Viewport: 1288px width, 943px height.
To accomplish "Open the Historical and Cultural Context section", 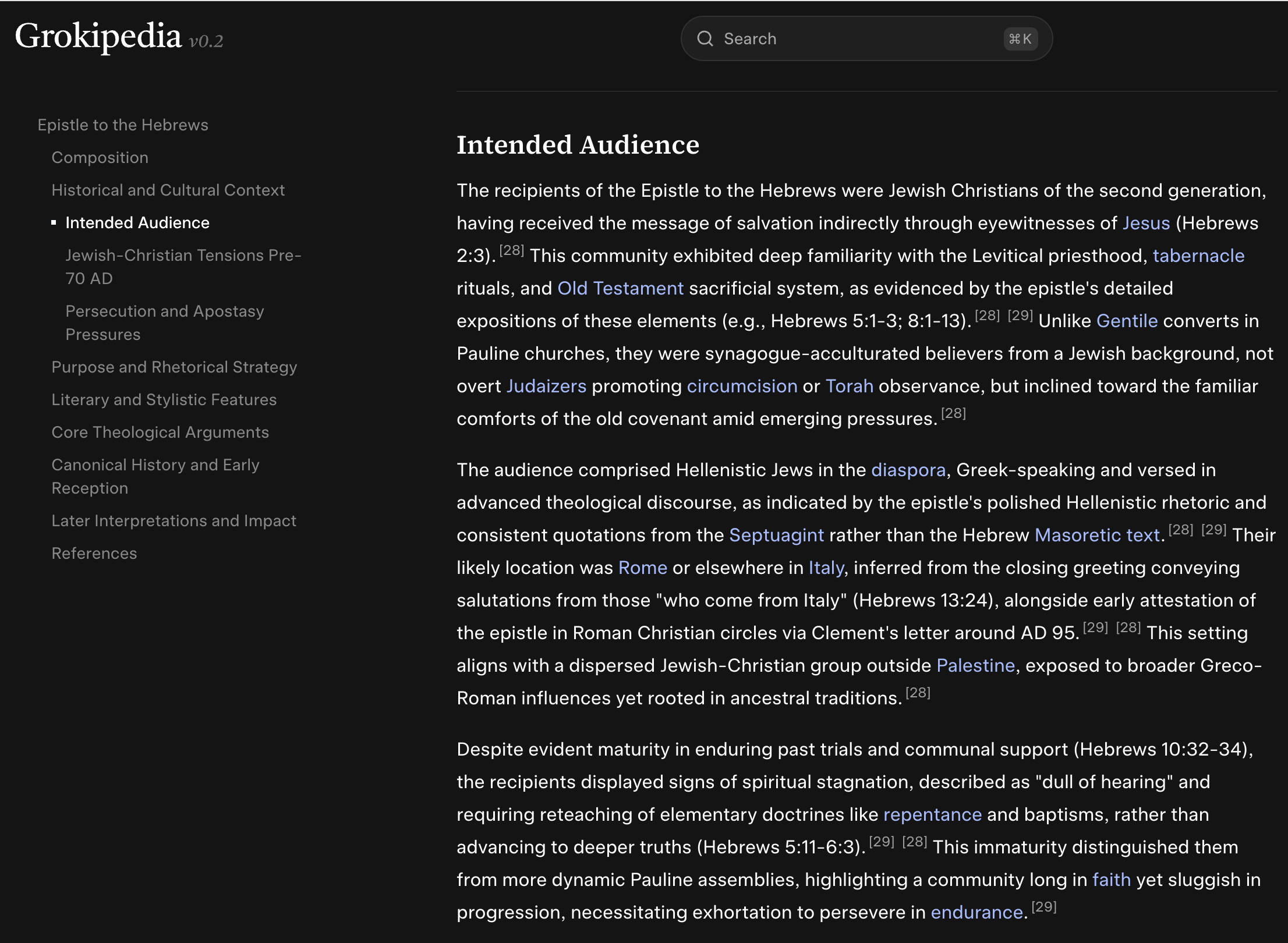I will 168,190.
